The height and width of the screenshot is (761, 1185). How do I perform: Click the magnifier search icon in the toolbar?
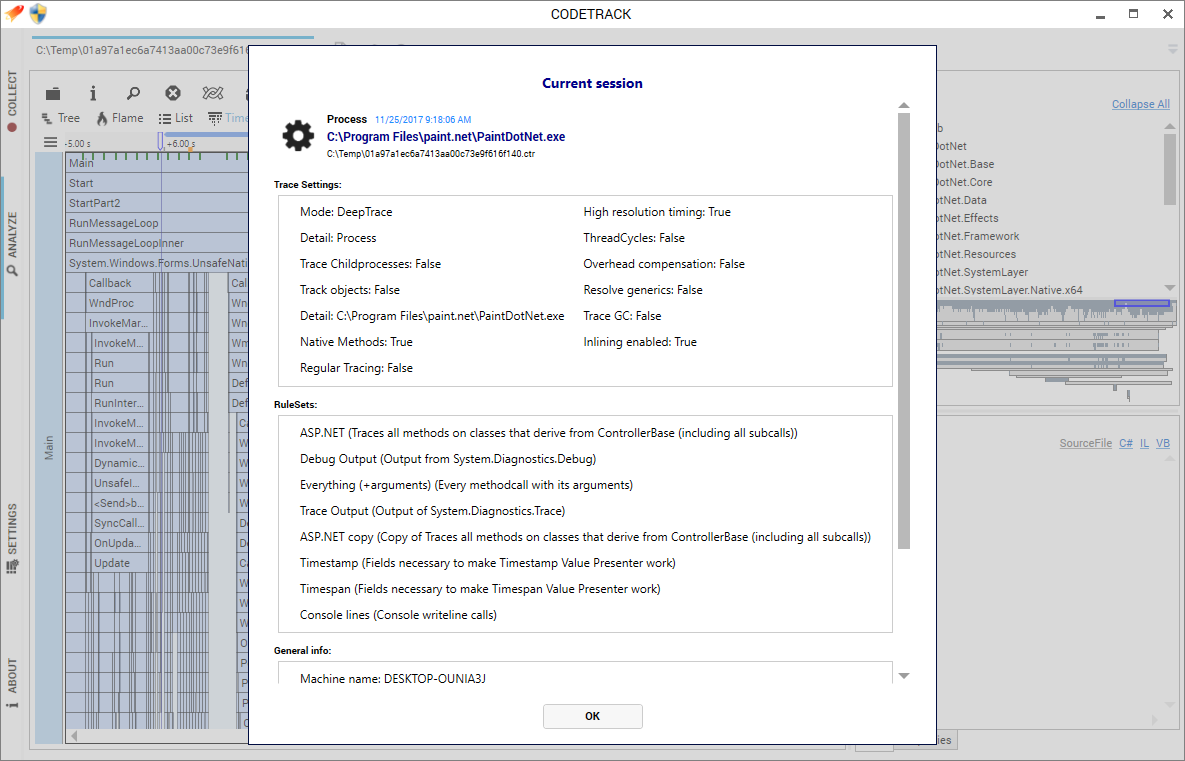point(133,93)
